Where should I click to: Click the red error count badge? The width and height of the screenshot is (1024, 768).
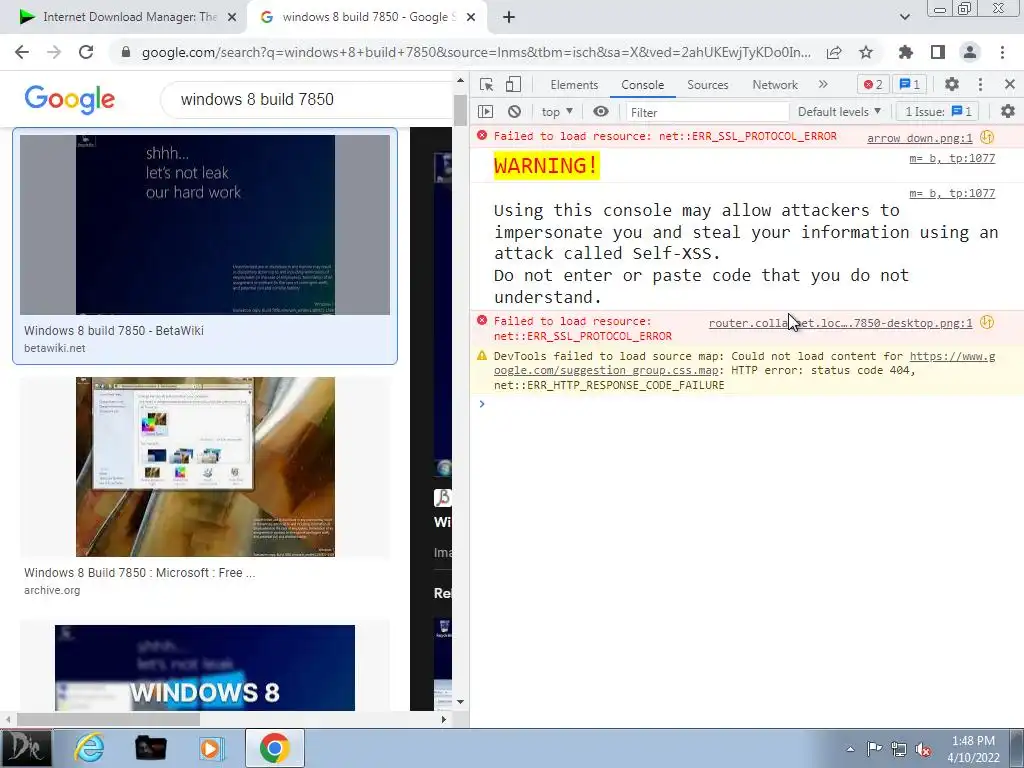coord(873,84)
